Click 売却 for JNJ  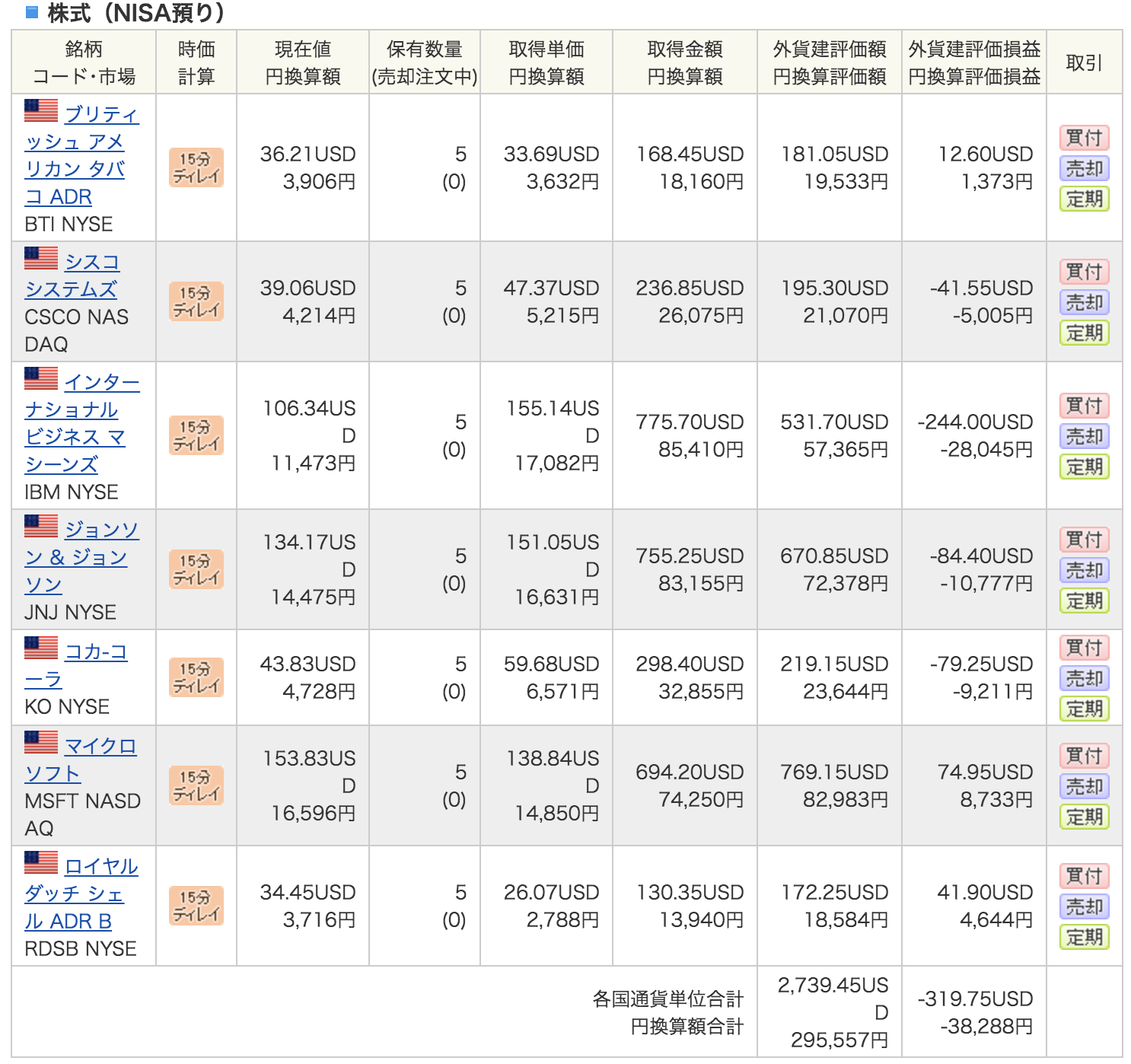click(1085, 570)
